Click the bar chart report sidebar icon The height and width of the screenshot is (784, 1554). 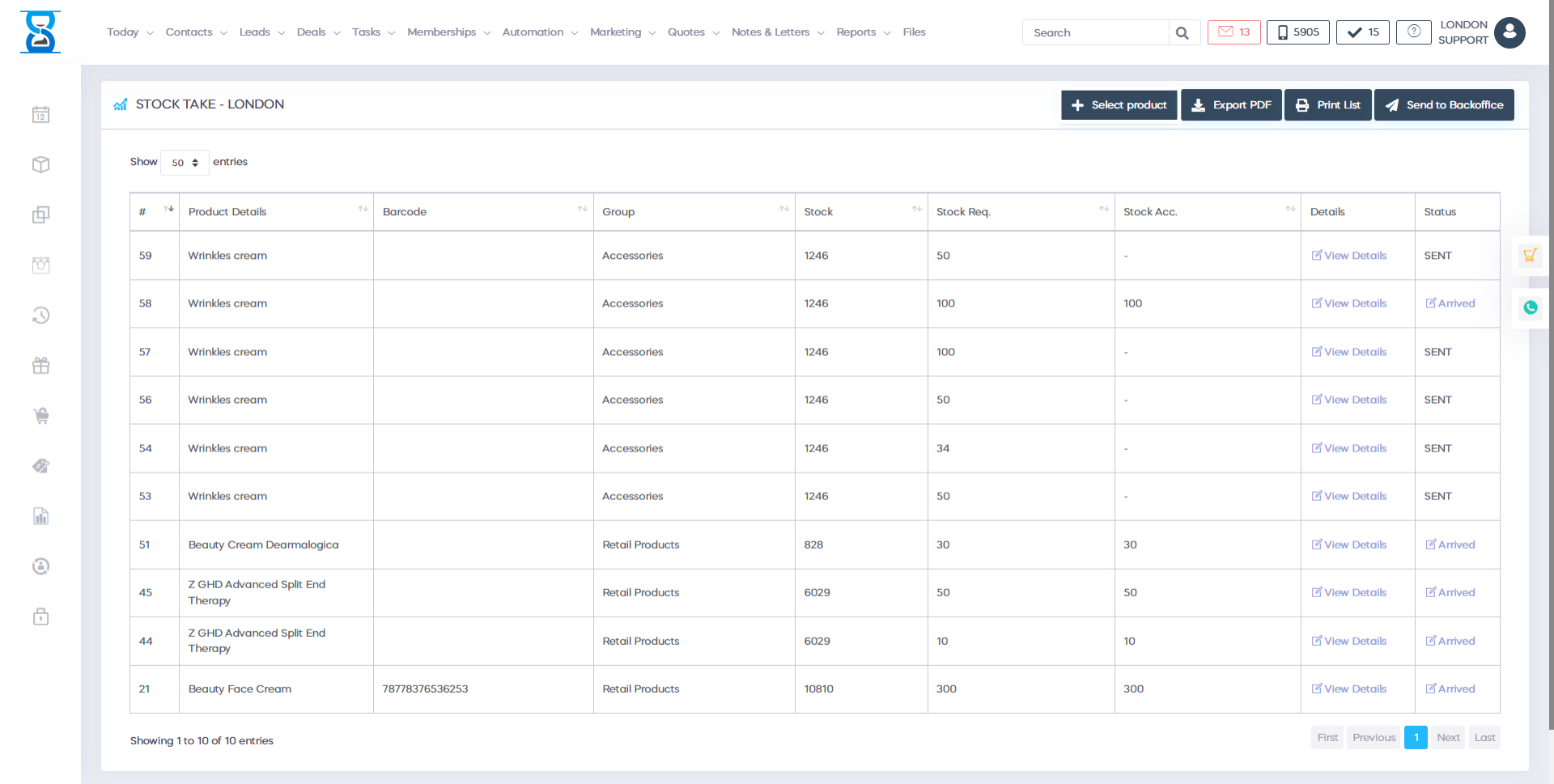pyautogui.click(x=40, y=516)
